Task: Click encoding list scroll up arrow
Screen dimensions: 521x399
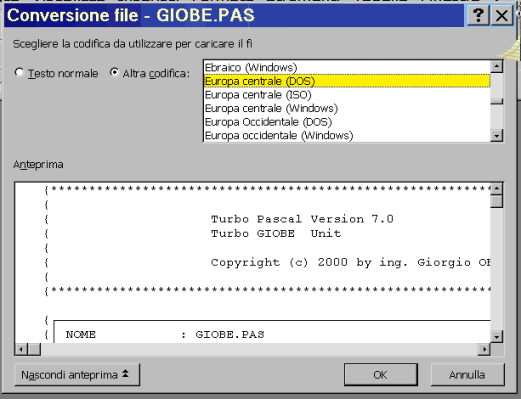Action: (x=497, y=67)
